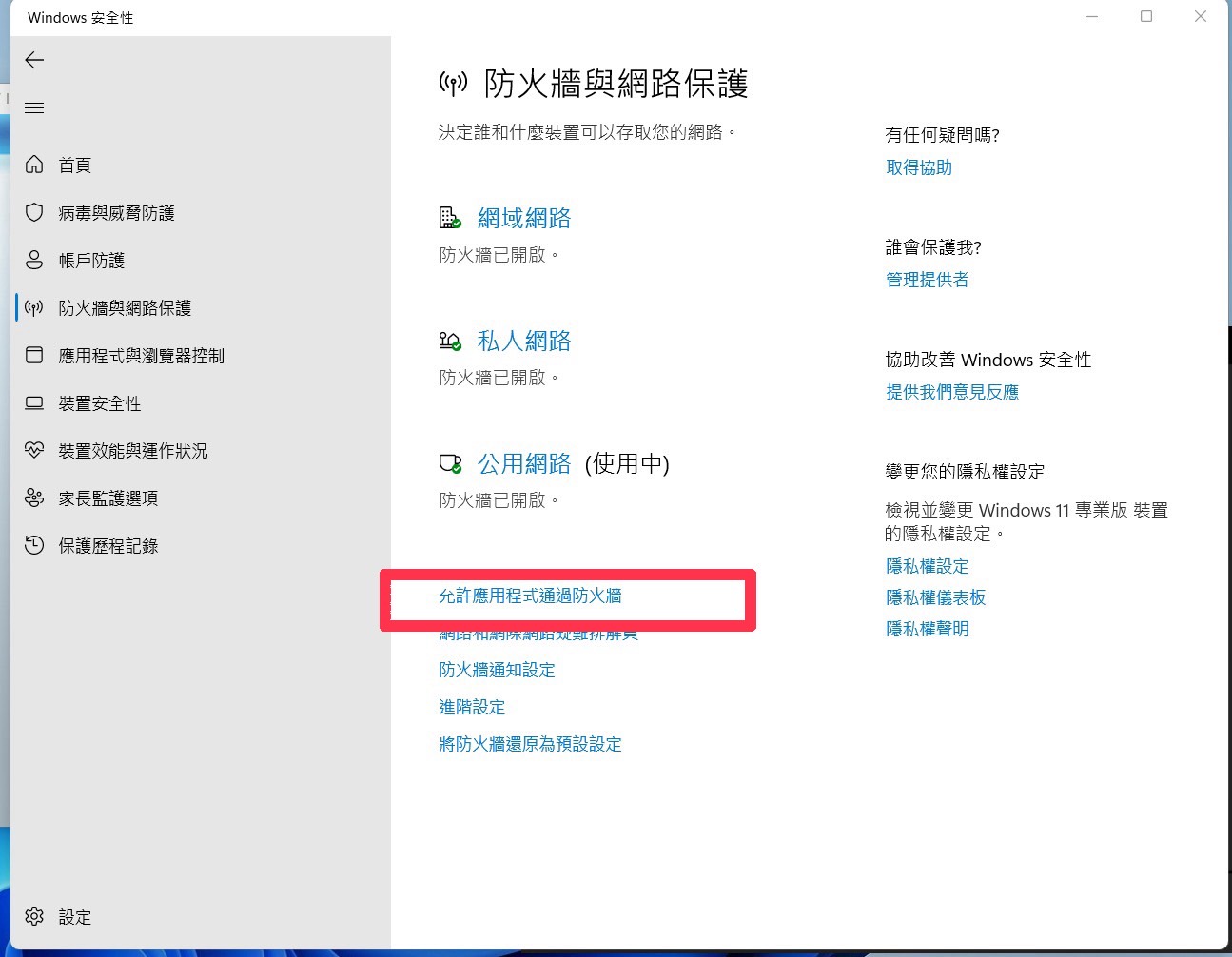The height and width of the screenshot is (957, 1232).
Task: Open 設定 via the gear icon
Action: click(x=34, y=916)
